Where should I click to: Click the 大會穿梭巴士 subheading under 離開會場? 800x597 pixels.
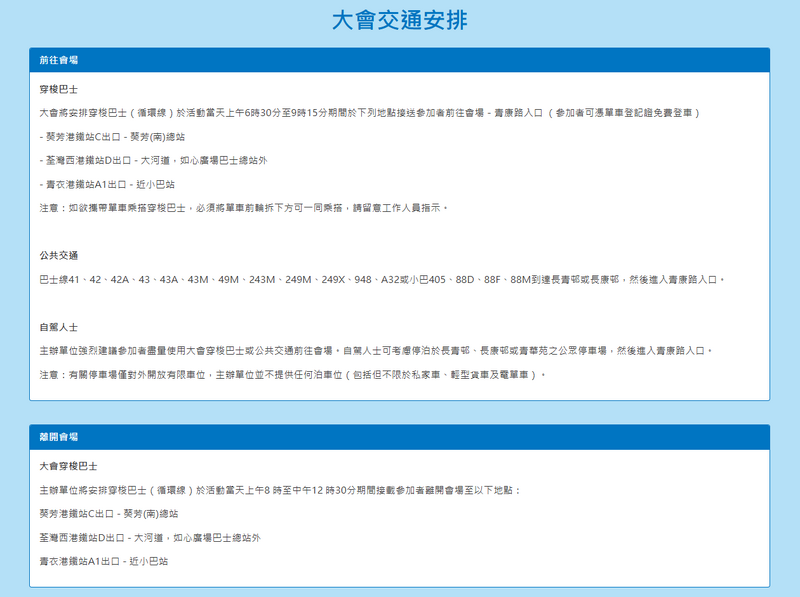click(x=68, y=466)
